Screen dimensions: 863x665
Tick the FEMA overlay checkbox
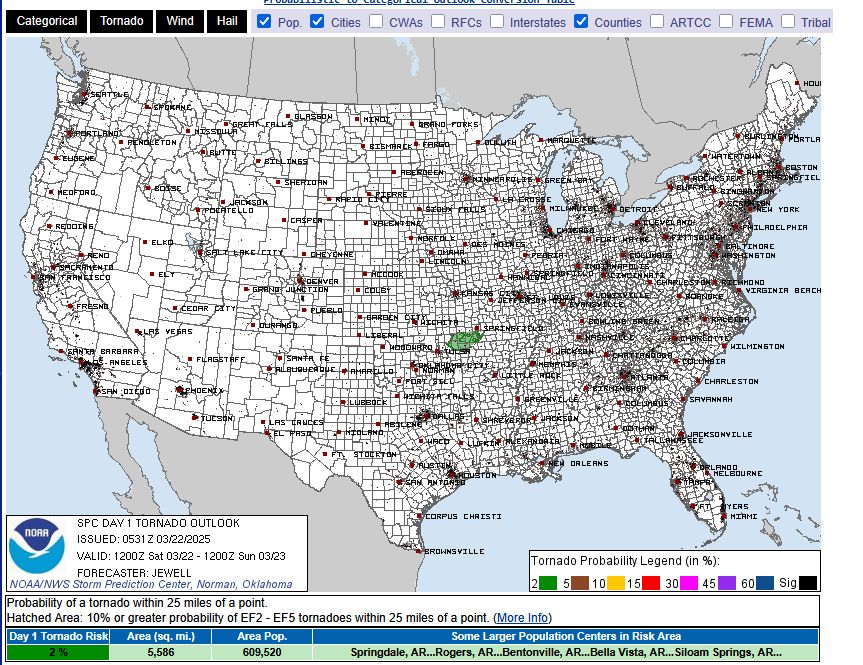coord(726,21)
